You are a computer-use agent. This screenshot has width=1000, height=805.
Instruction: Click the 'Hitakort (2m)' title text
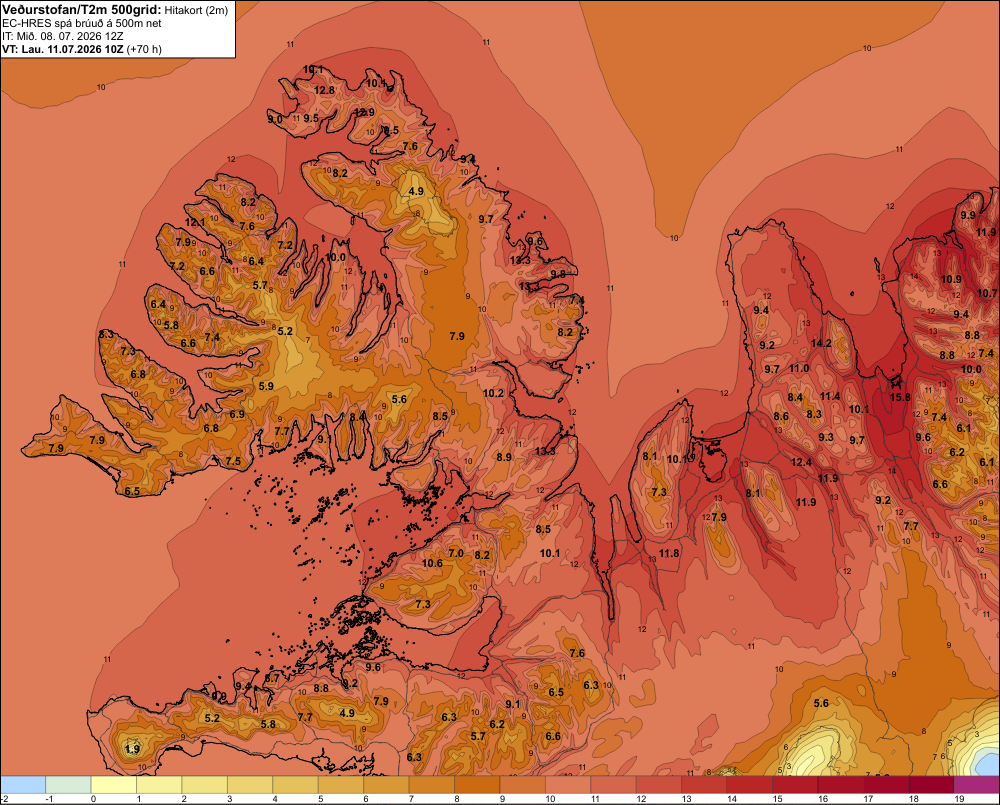pyautogui.click(x=196, y=10)
